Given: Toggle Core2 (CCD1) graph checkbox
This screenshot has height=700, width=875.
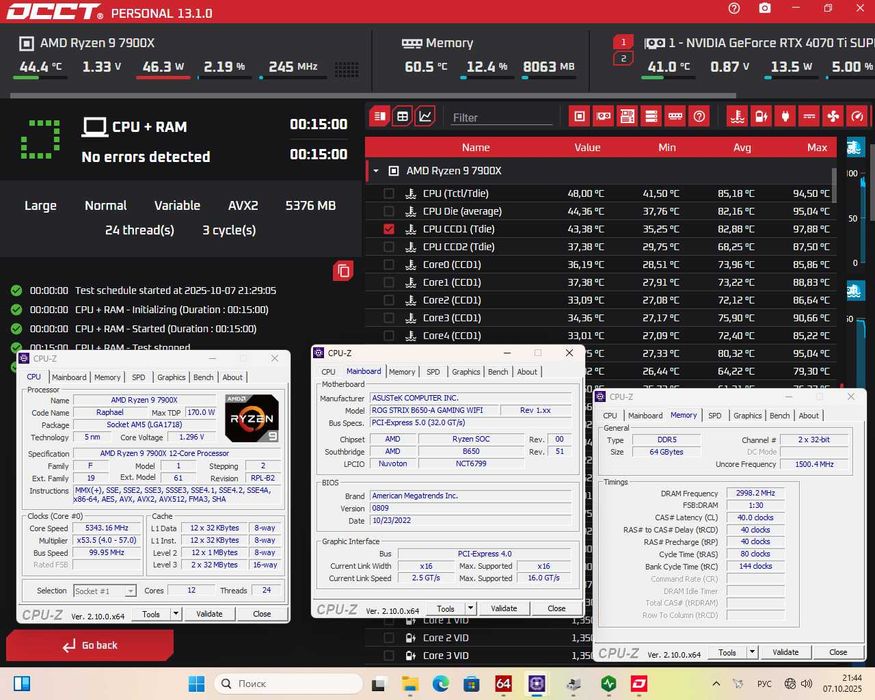Looking at the screenshot, I should pyautogui.click(x=389, y=300).
